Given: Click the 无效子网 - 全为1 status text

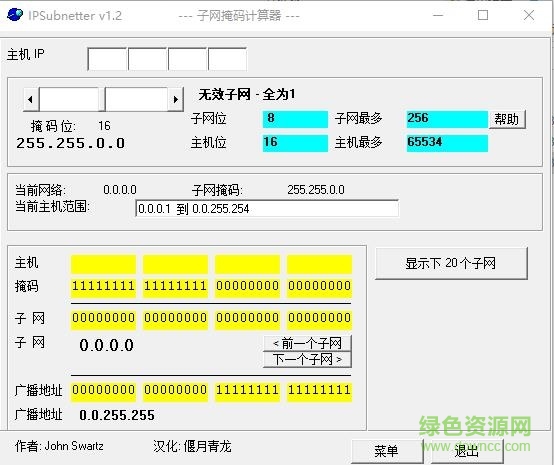Looking at the screenshot, I should 247,94.
